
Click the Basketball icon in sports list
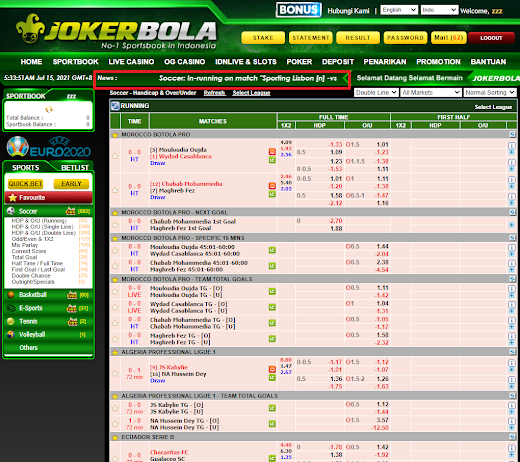[x=11, y=295]
